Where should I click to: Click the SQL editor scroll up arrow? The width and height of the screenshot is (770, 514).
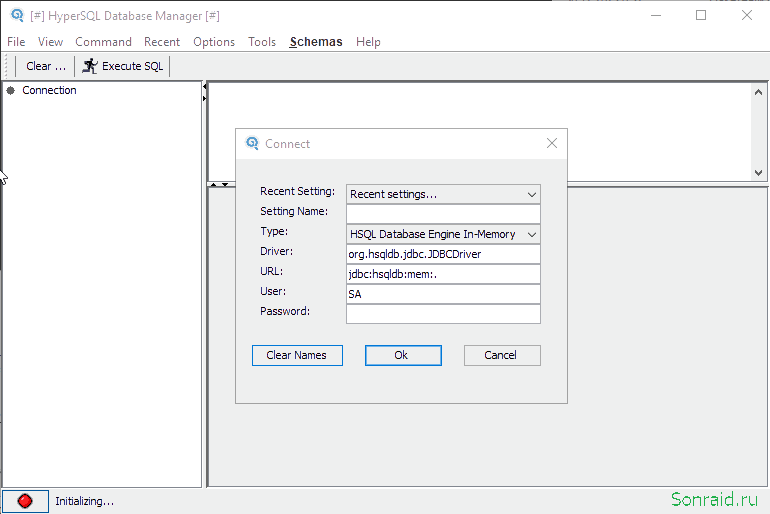tap(758, 92)
